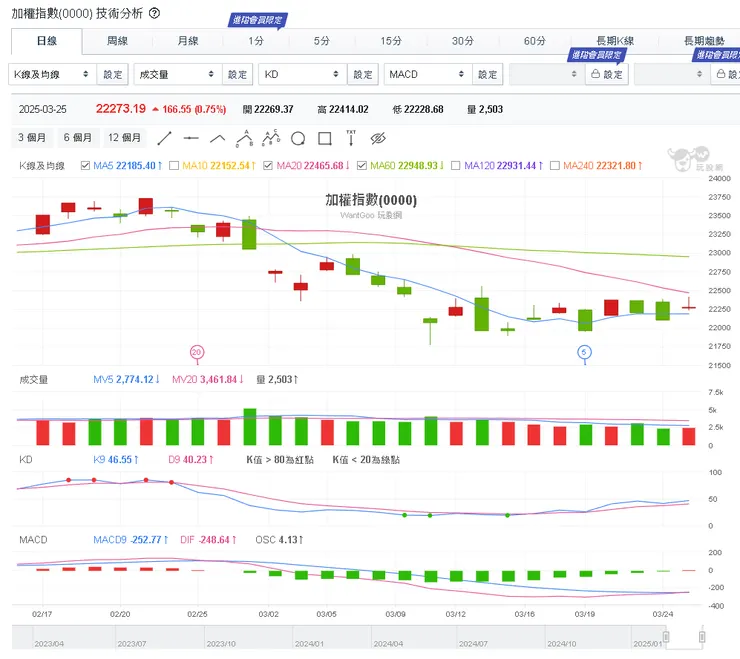Select the circle drawing tool

[x=298, y=138]
